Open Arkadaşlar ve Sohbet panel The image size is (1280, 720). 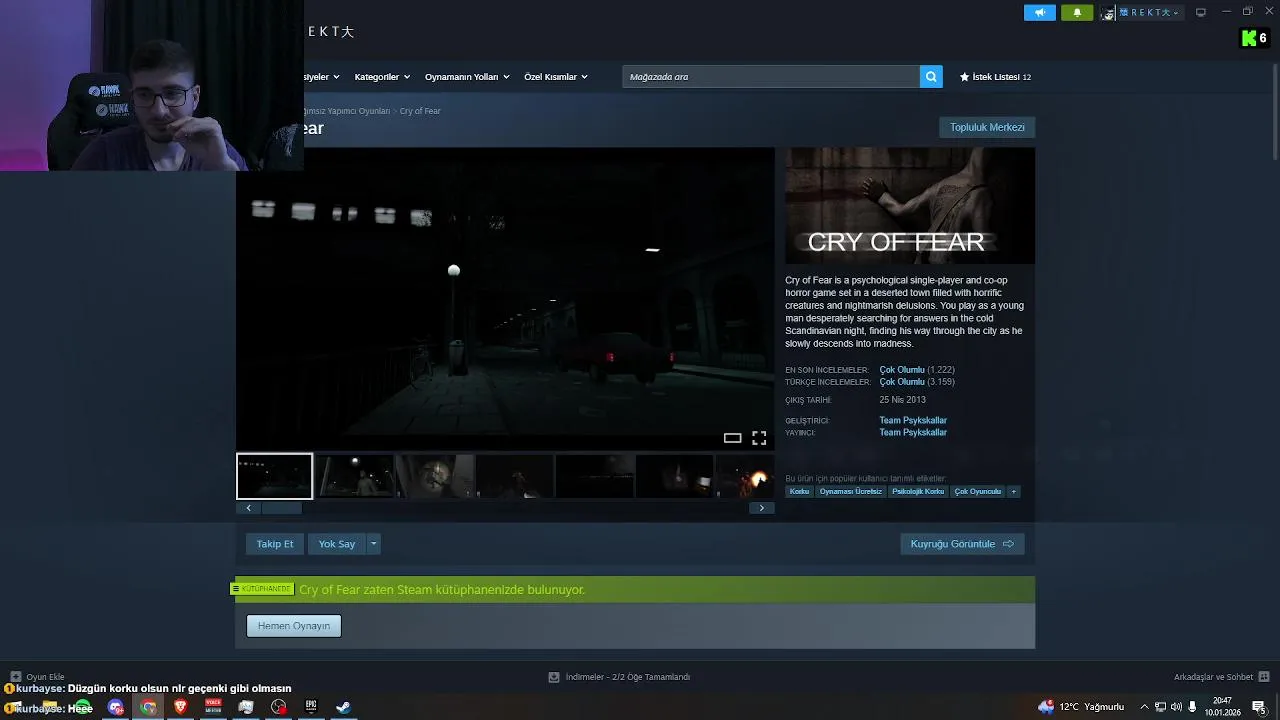[1221, 677]
